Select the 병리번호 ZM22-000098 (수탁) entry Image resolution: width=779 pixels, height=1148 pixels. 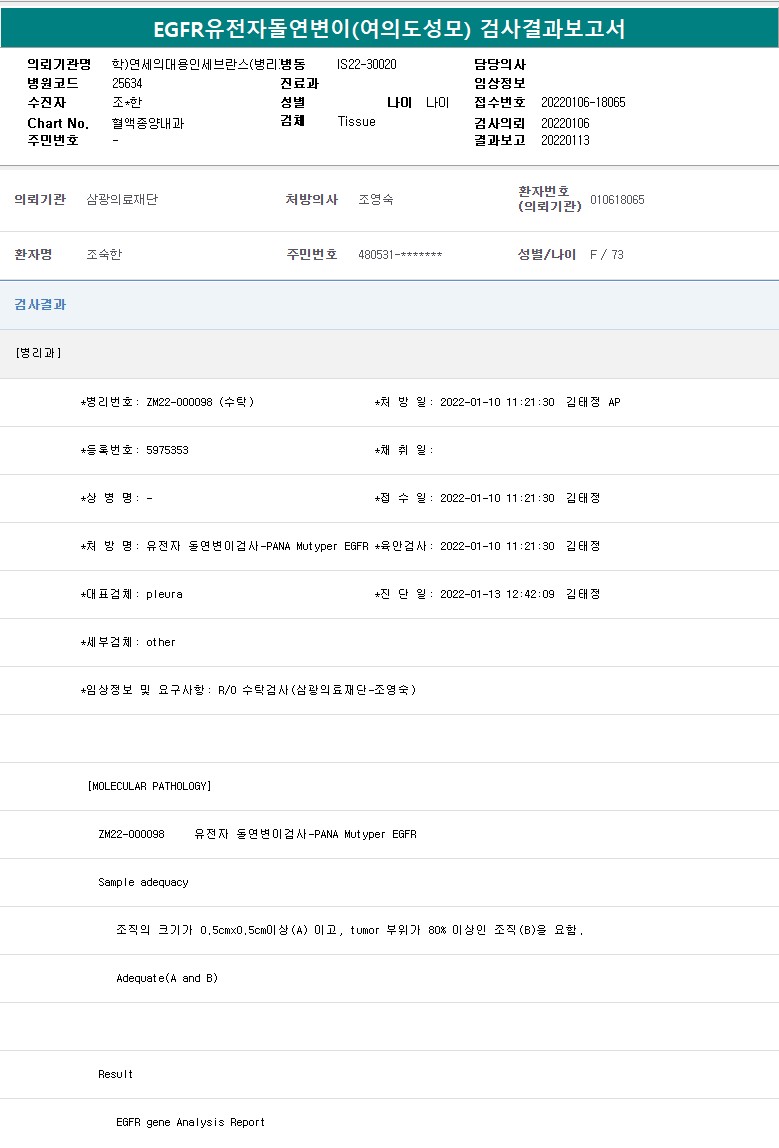point(168,402)
